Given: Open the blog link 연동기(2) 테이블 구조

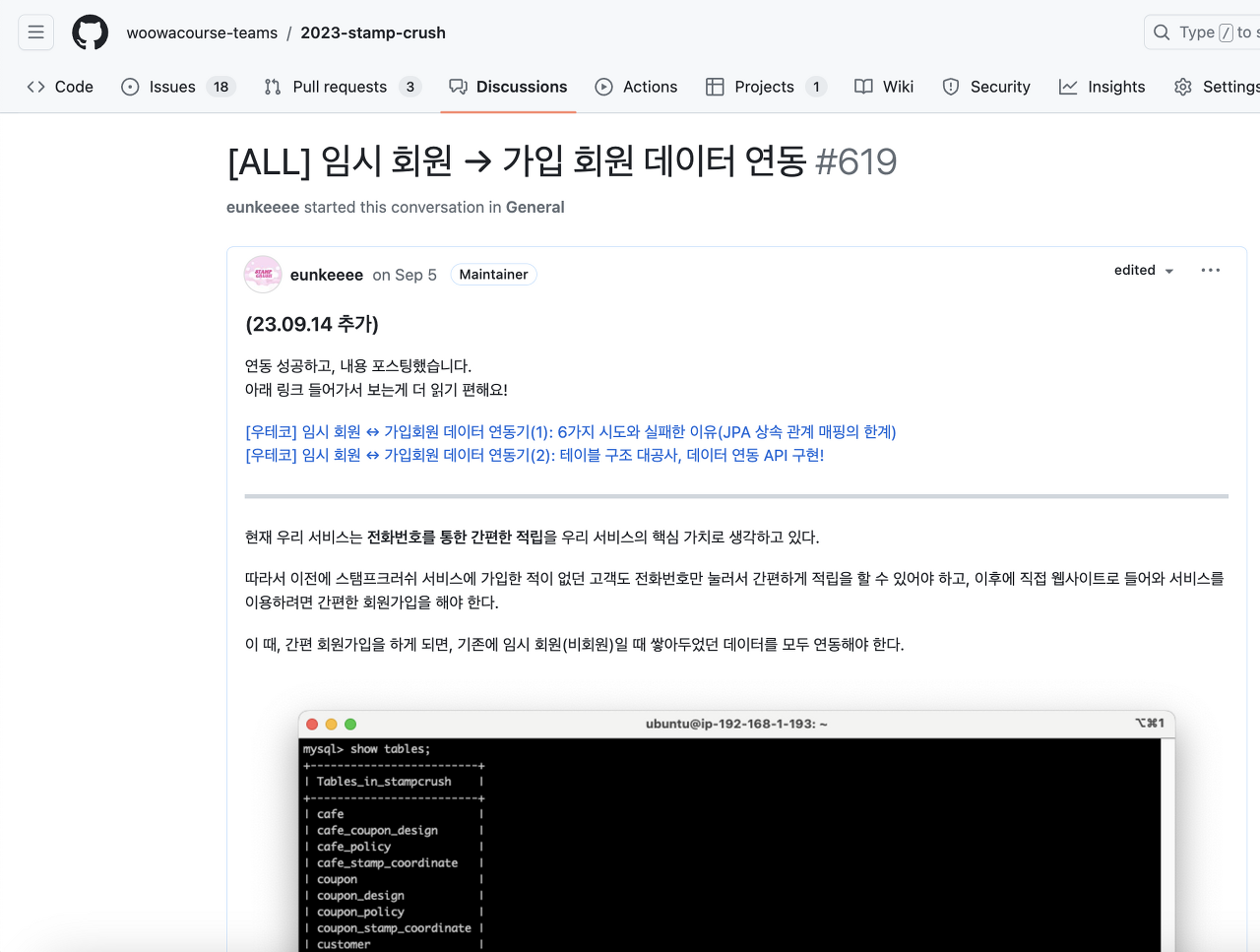Looking at the screenshot, I should pos(535,455).
